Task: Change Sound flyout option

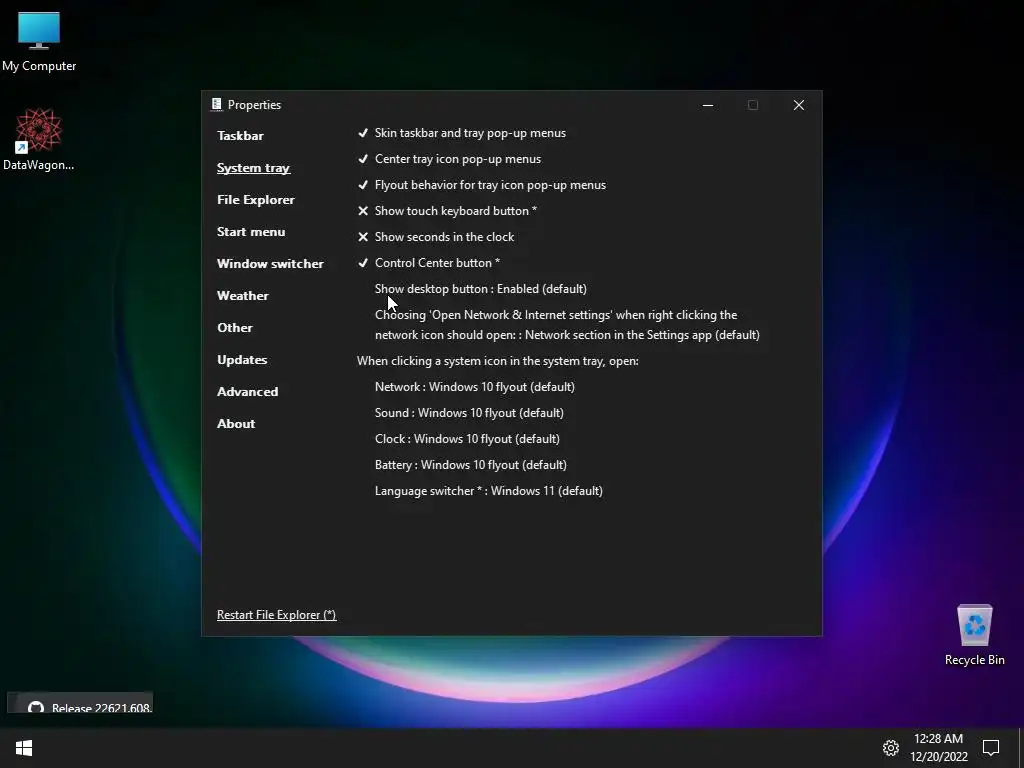Action: pos(469,413)
